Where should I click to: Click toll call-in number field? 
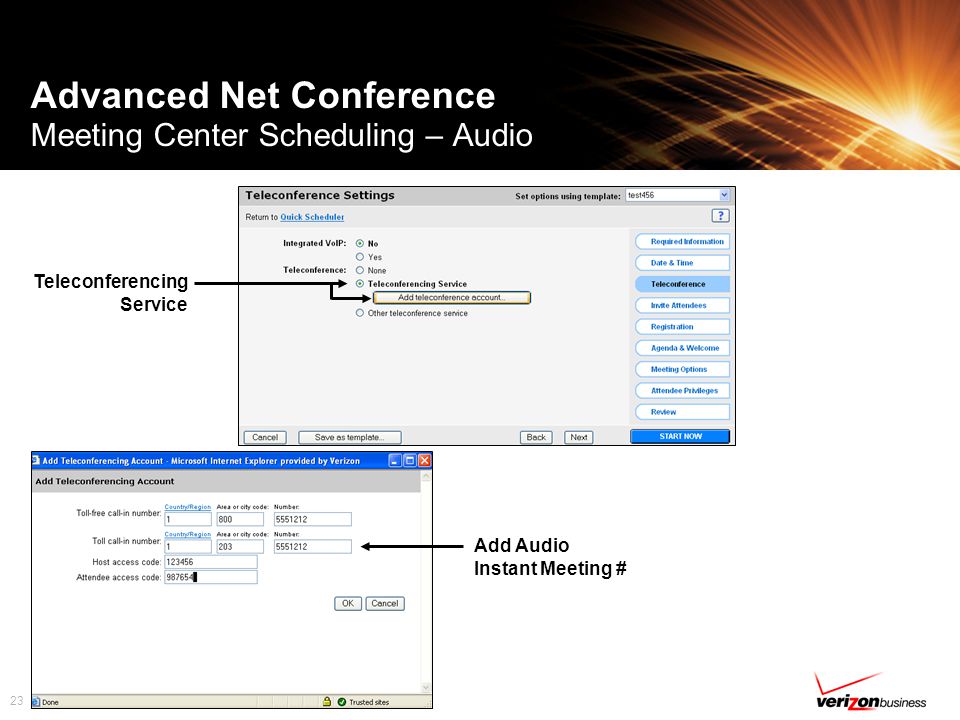pyautogui.click(x=313, y=546)
